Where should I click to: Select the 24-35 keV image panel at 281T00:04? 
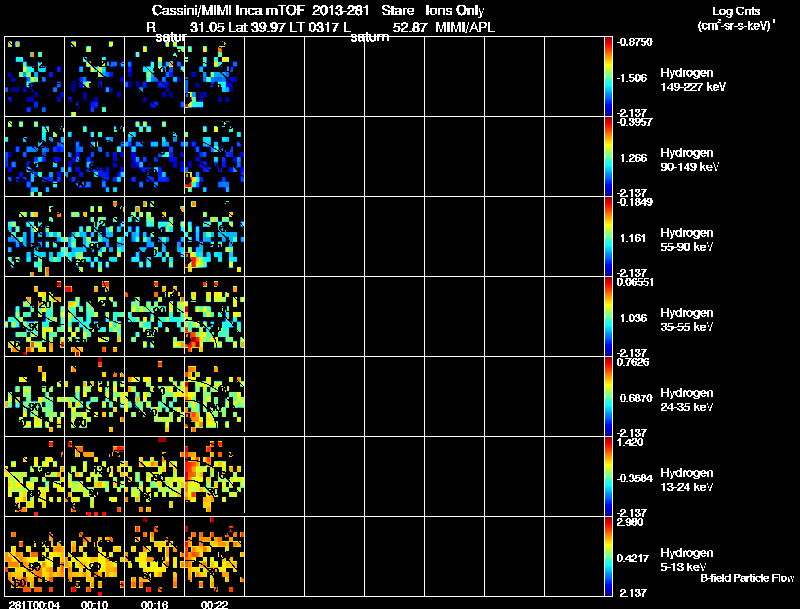(x=35, y=397)
